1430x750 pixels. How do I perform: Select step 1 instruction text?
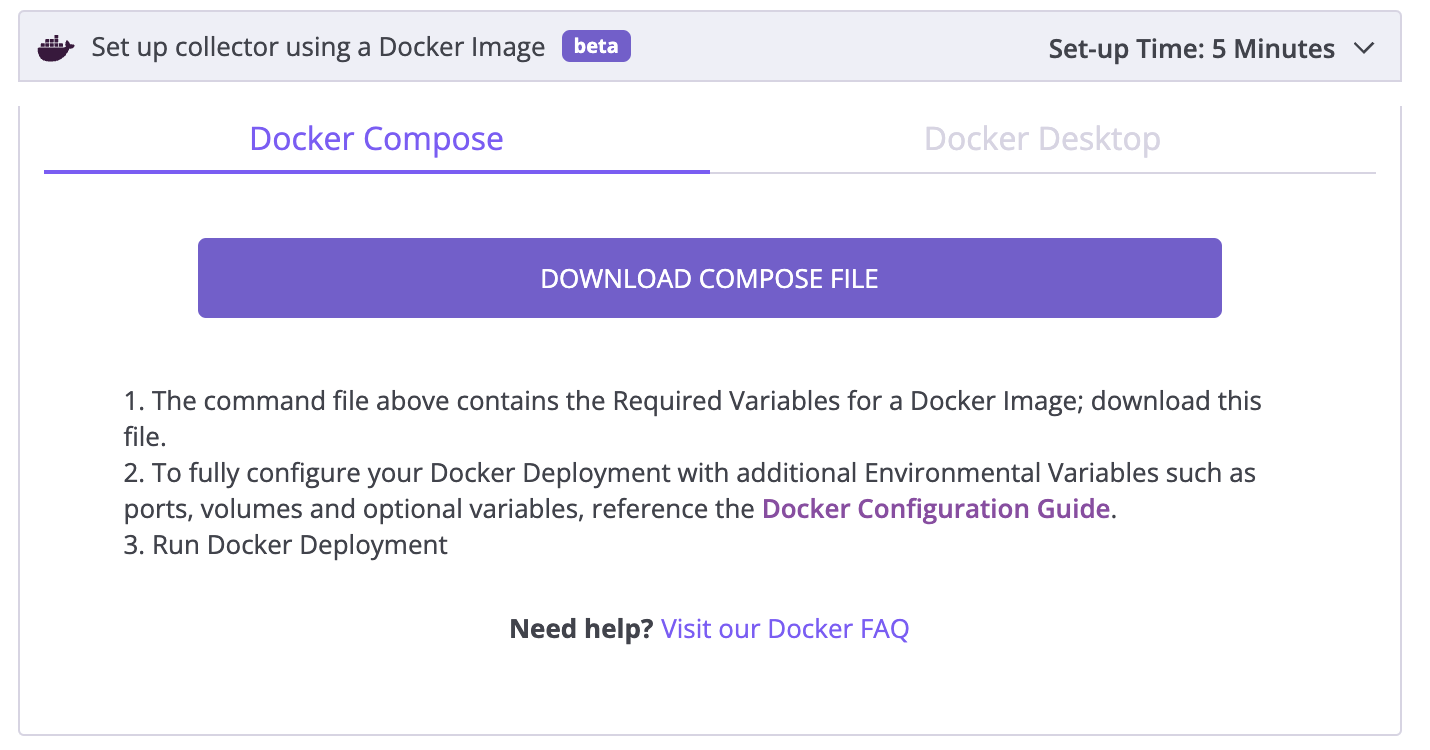(690, 400)
